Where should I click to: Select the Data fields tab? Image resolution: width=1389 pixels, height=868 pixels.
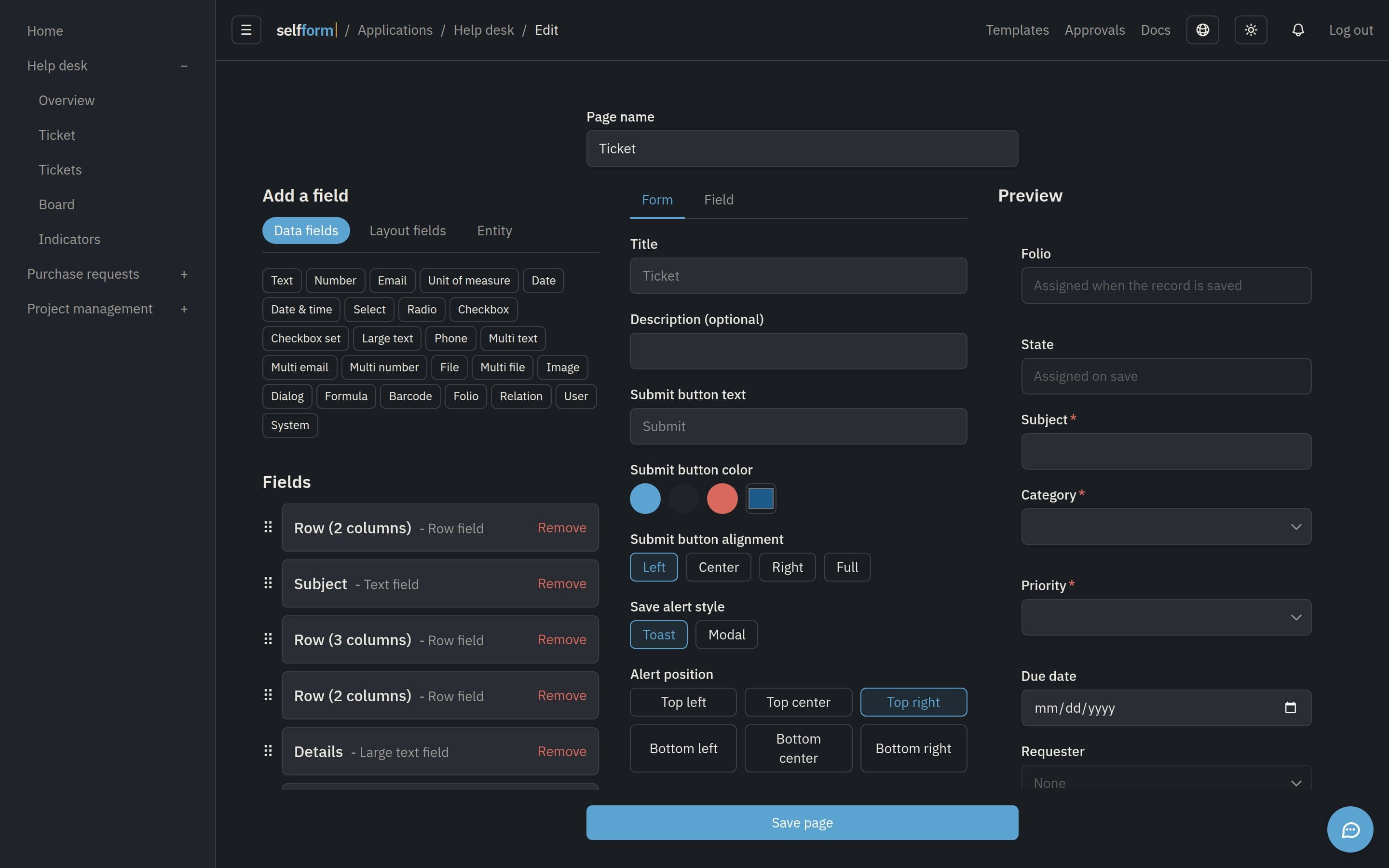[306, 230]
